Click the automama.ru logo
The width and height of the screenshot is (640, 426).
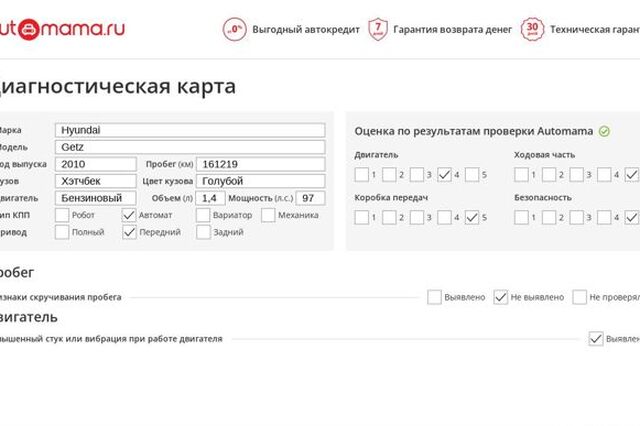(62, 29)
